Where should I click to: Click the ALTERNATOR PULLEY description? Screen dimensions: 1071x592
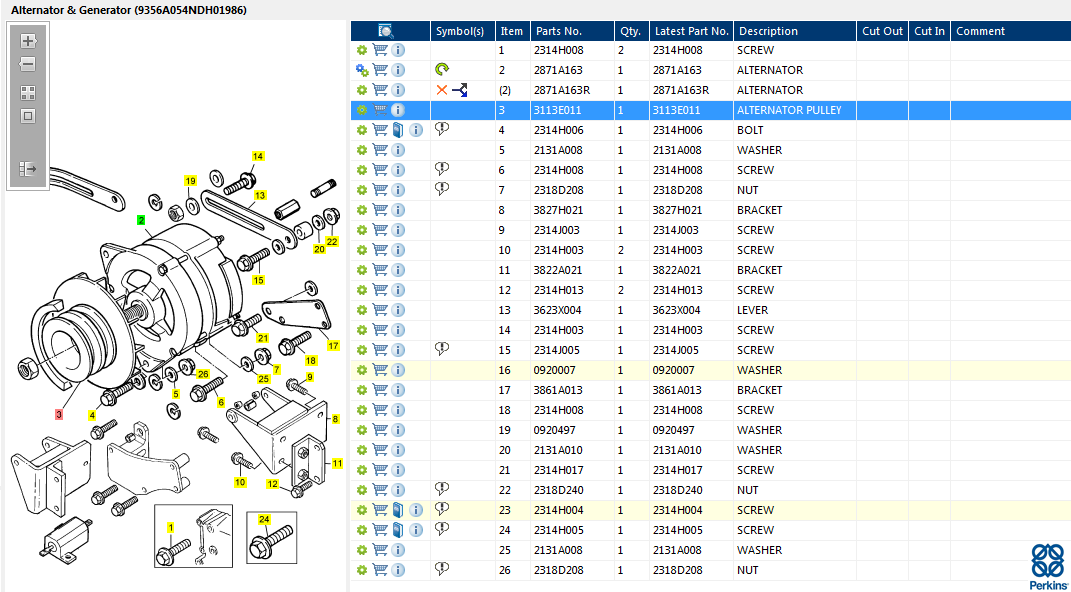(x=789, y=110)
